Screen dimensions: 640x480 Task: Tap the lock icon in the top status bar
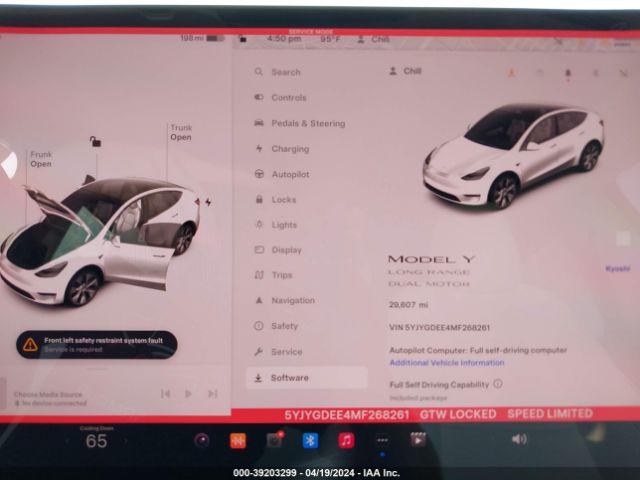click(242, 39)
